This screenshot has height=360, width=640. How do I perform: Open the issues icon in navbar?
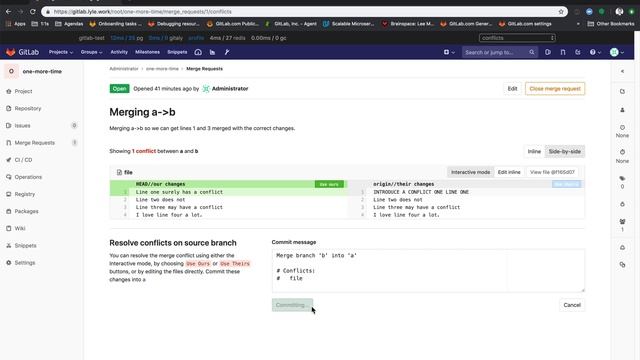548,52
